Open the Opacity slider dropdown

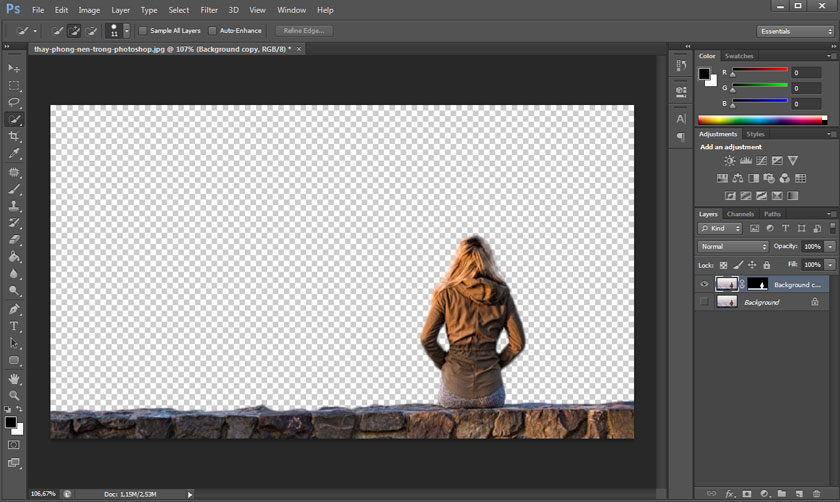pyautogui.click(x=830, y=246)
